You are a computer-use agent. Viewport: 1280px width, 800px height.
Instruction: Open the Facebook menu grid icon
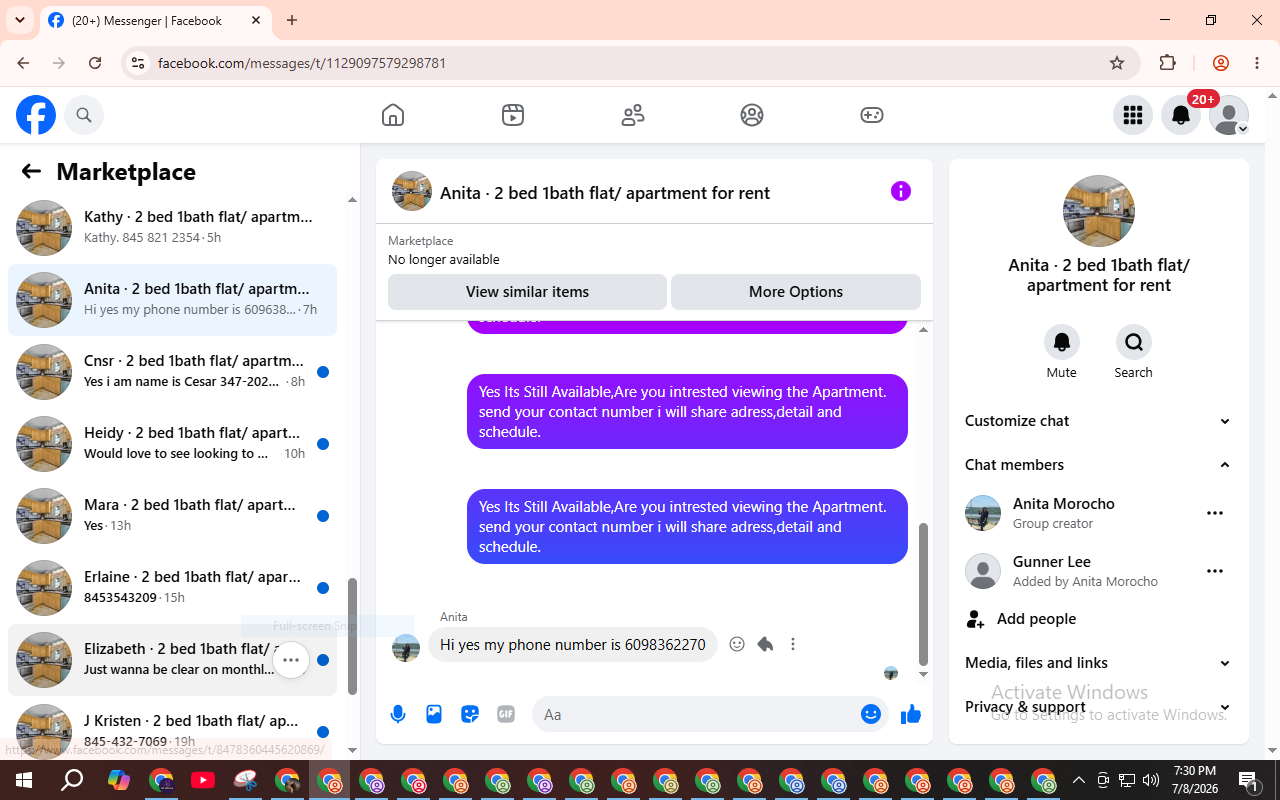1133,115
